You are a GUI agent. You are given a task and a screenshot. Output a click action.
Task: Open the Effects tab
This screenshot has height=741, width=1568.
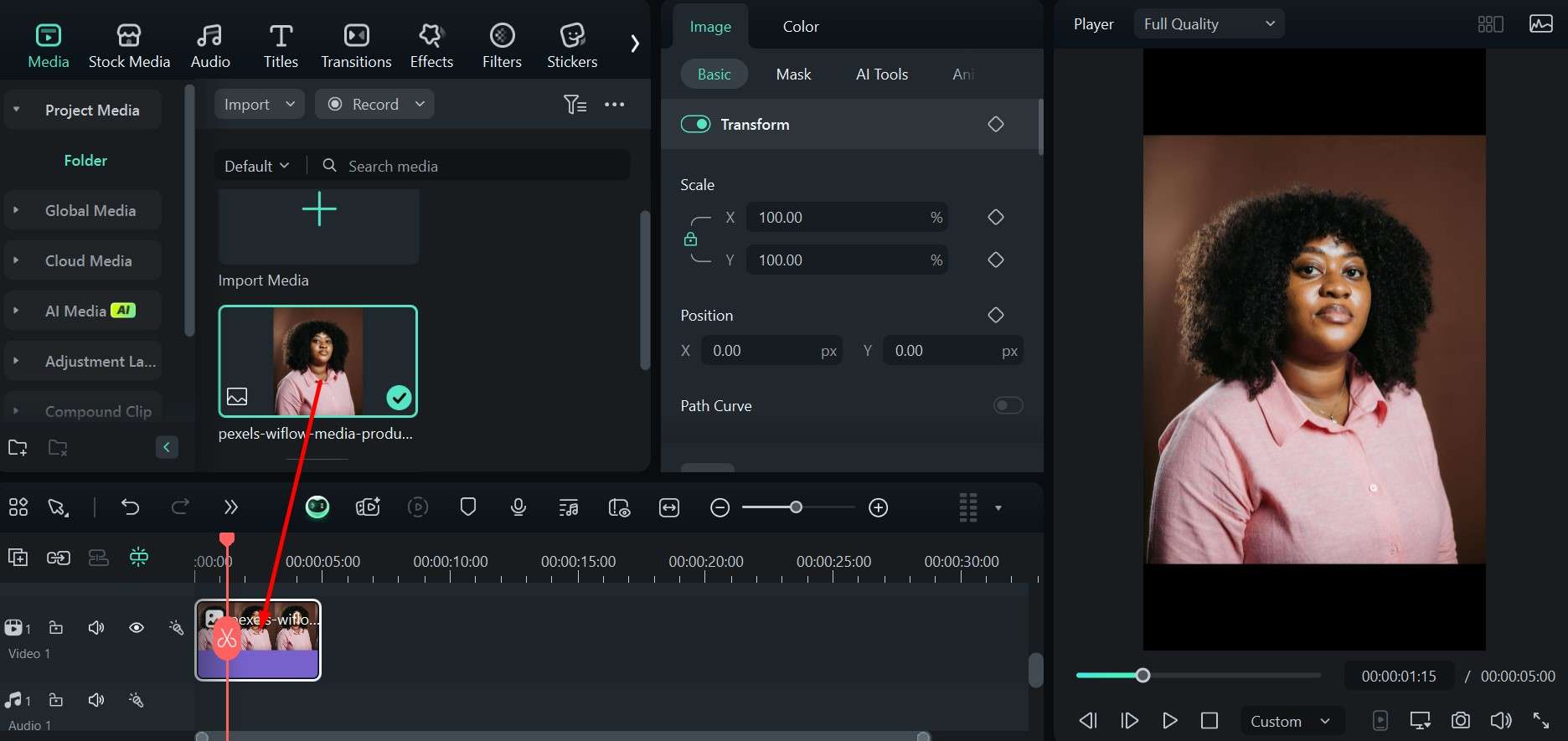pyautogui.click(x=431, y=45)
